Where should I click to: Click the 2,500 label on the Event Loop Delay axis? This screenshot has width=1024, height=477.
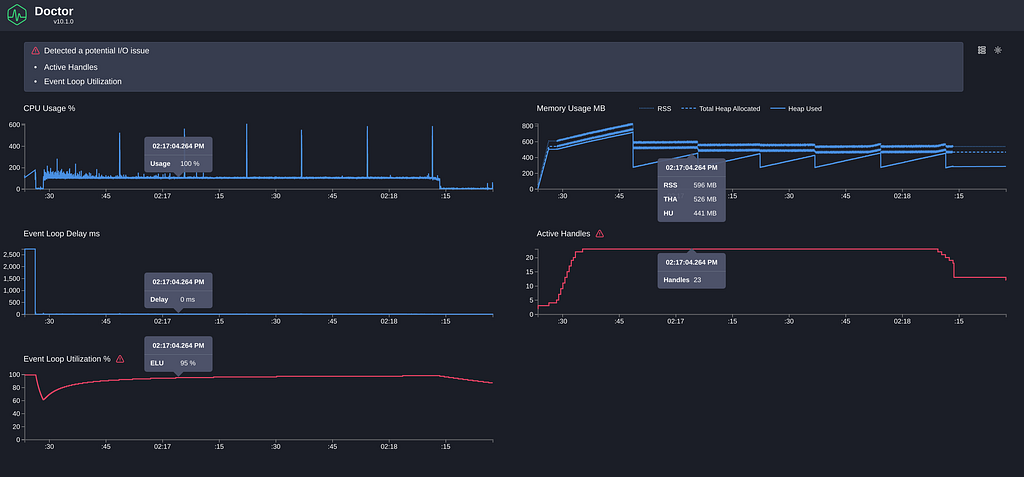click(x=10, y=254)
